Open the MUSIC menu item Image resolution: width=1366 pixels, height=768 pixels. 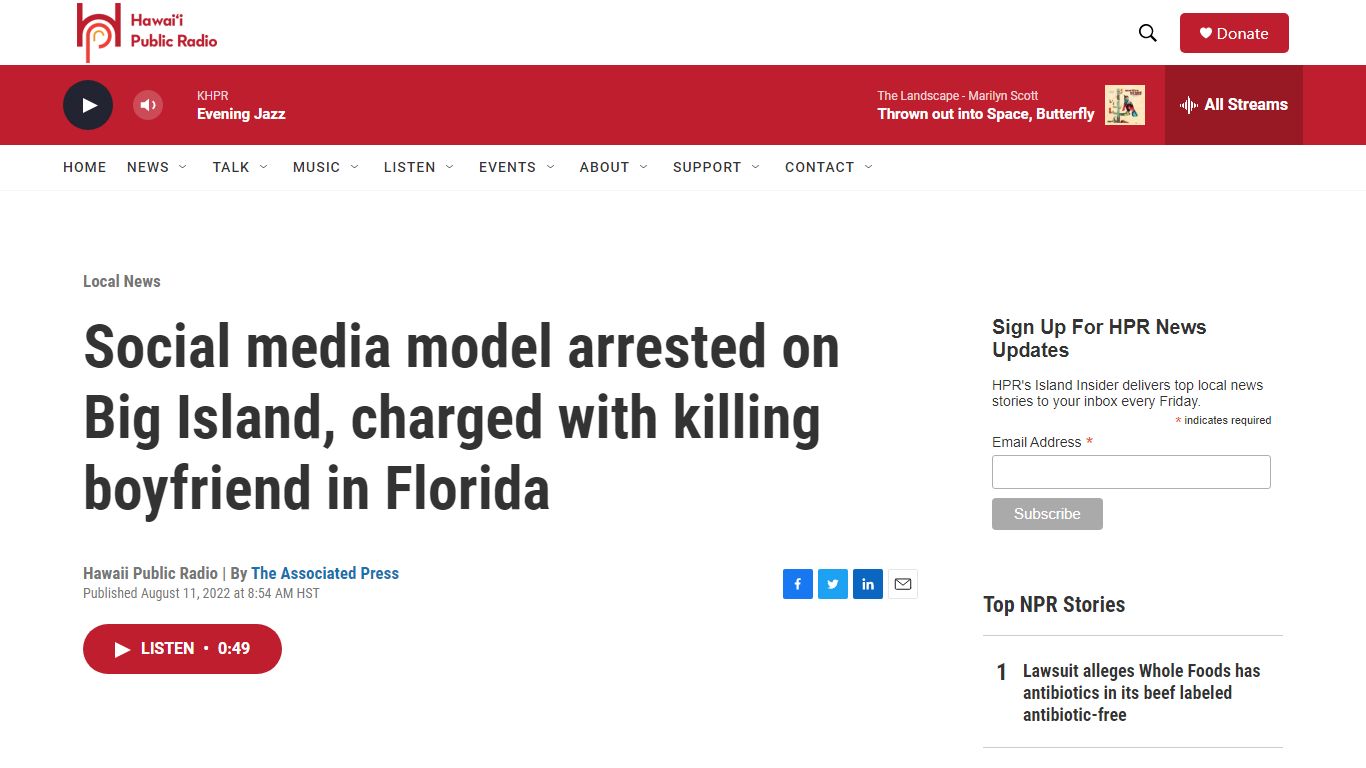point(317,167)
